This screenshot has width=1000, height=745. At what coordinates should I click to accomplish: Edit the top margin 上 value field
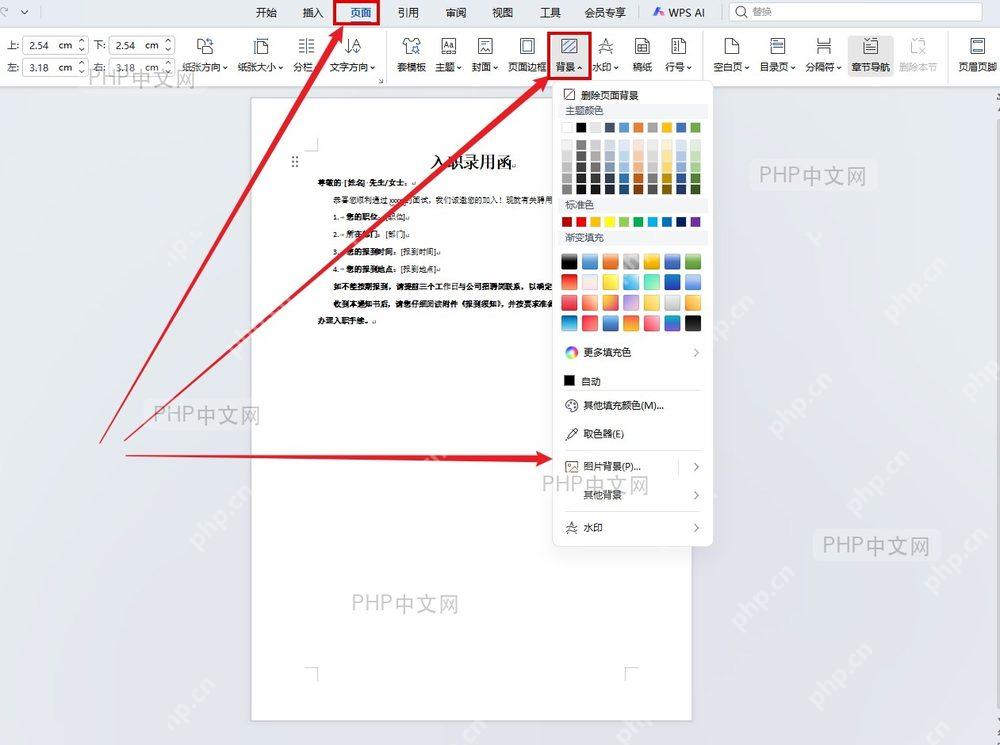tap(50, 45)
